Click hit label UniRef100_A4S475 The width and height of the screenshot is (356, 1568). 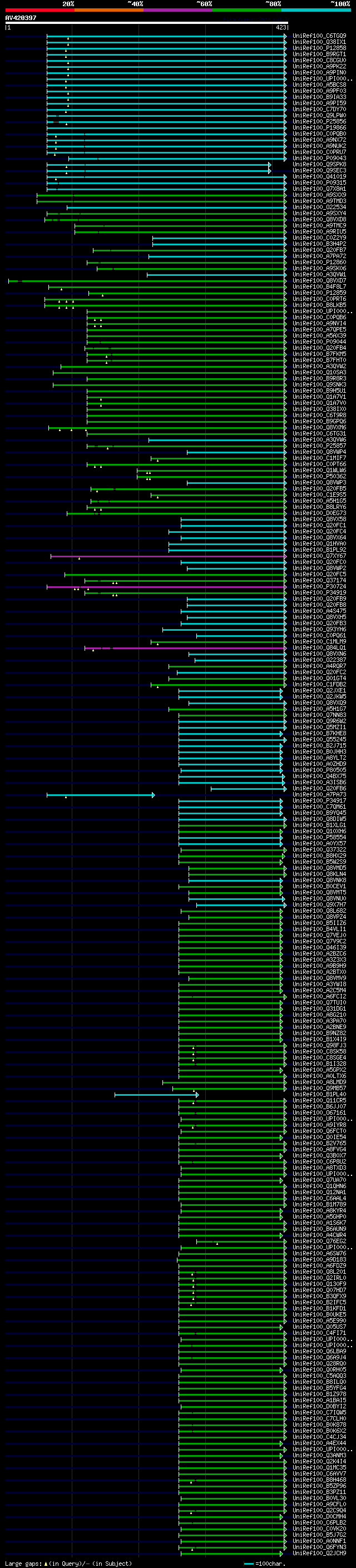click(x=319, y=611)
